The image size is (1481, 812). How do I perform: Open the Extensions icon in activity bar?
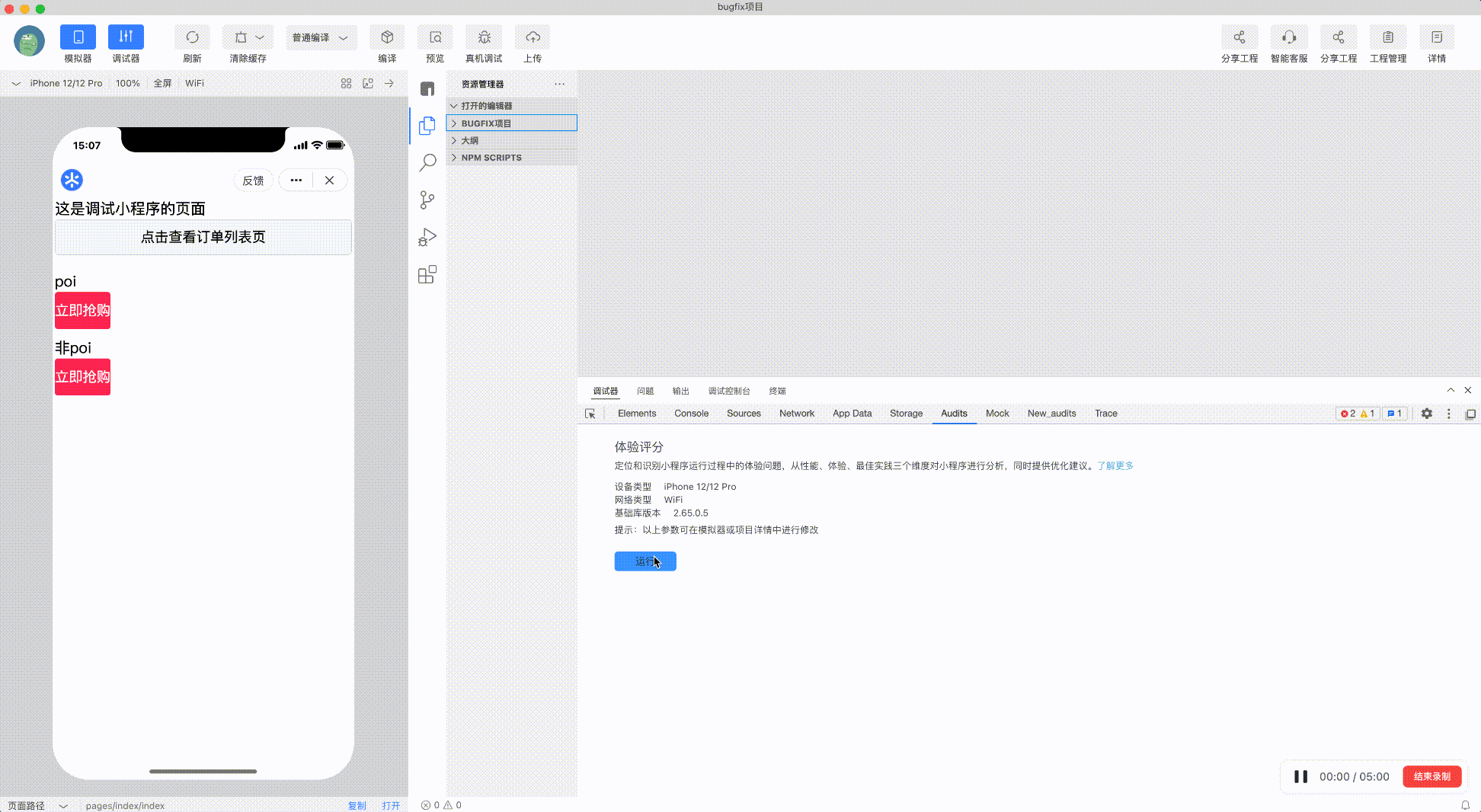pyautogui.click(x=427, y=274)
